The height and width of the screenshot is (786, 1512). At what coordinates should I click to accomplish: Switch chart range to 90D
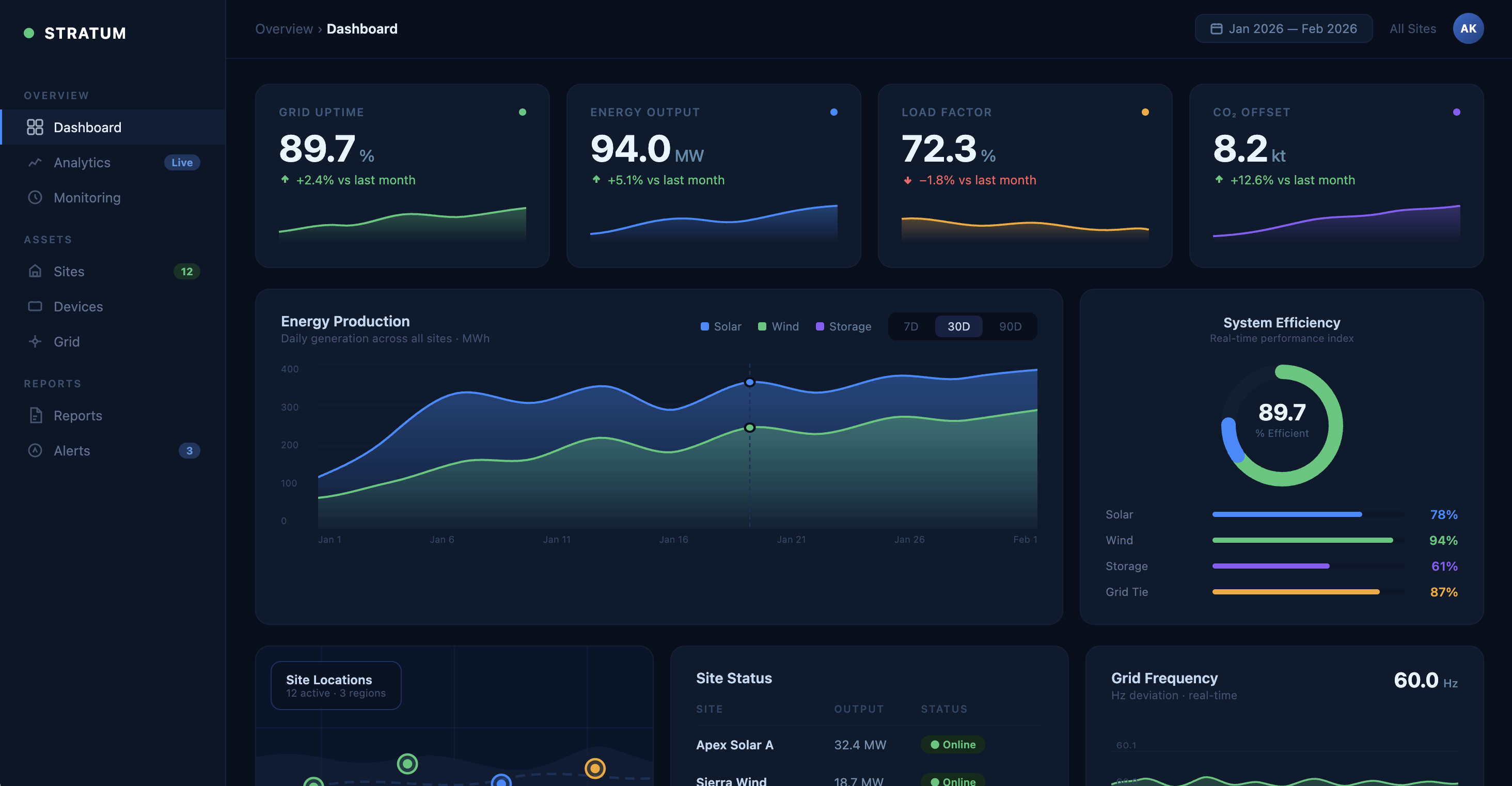pyautogui.click(x=1010, y=326)
